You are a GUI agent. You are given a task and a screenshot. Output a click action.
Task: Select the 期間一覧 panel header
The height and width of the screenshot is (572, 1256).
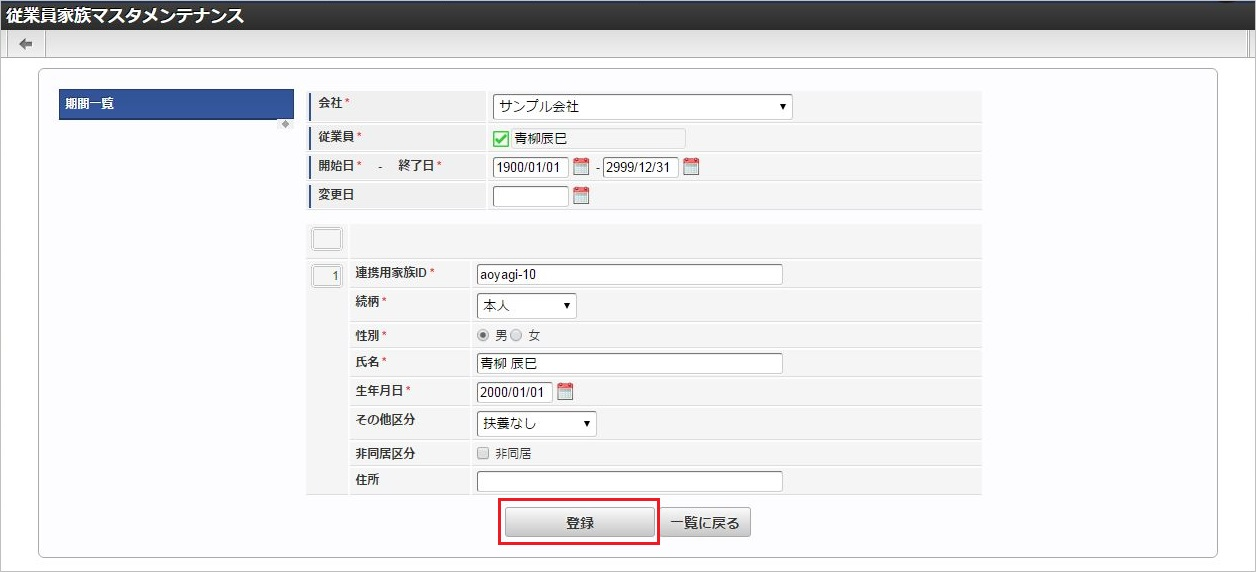point(176,104)
